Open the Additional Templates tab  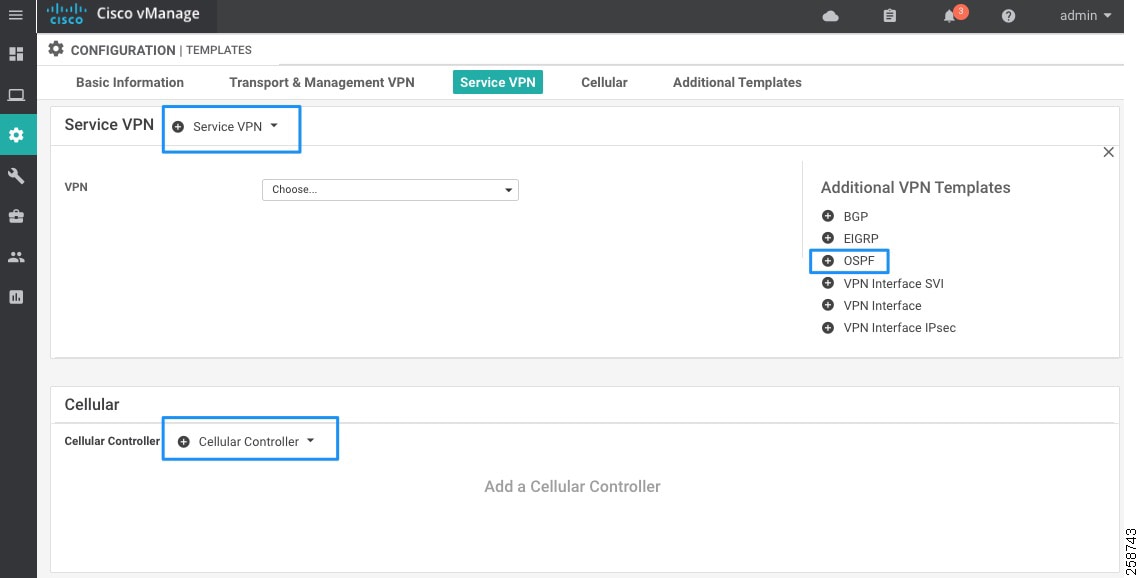[x=737, y=82]
